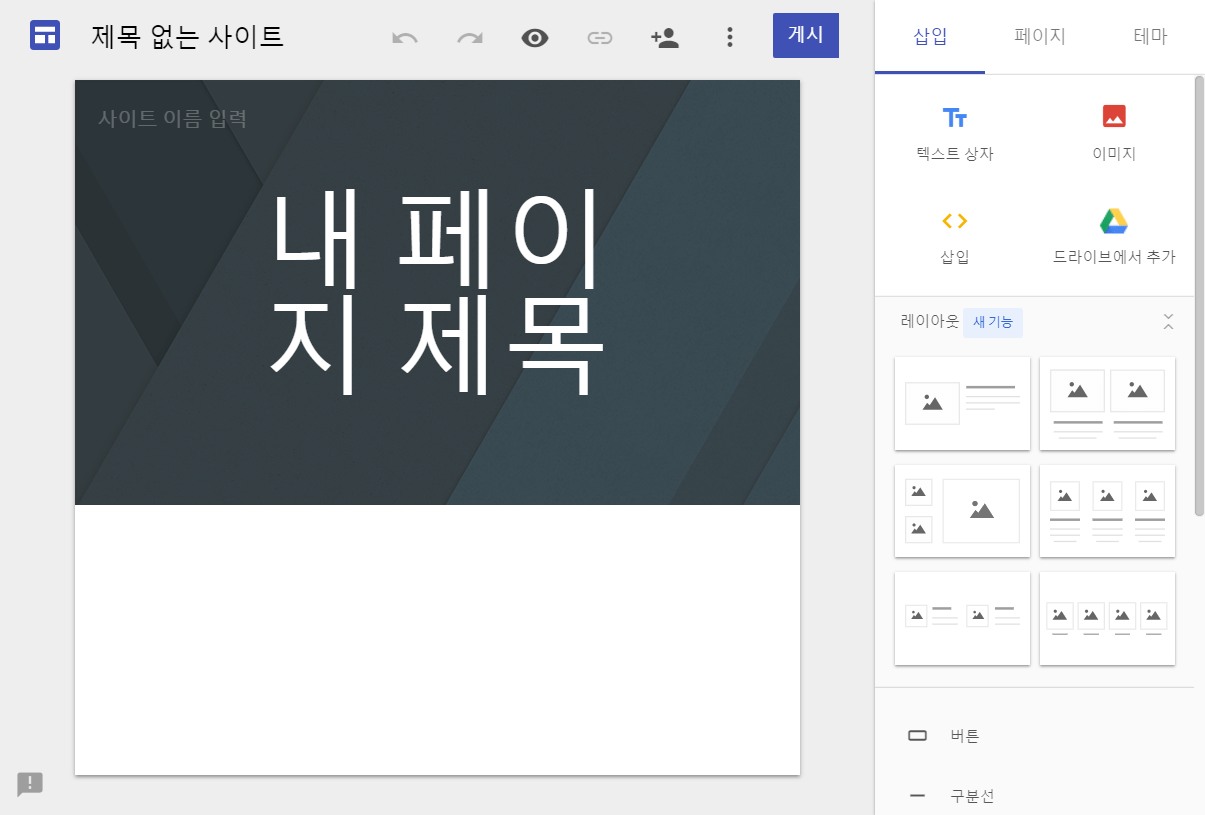This screenshot has width=1205, height=815.
Task: Open the feedback icon bottom left
Action: click(x=30, y=785)
